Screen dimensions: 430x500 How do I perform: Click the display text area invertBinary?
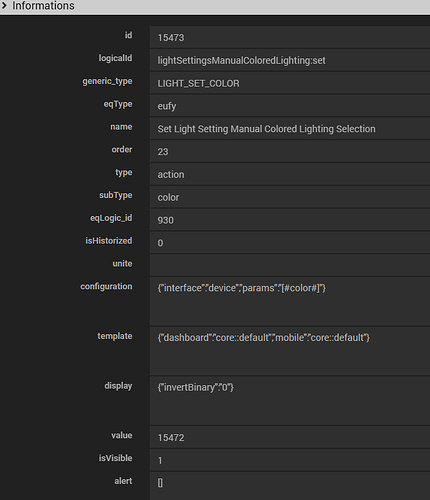[x=290, y=401]
